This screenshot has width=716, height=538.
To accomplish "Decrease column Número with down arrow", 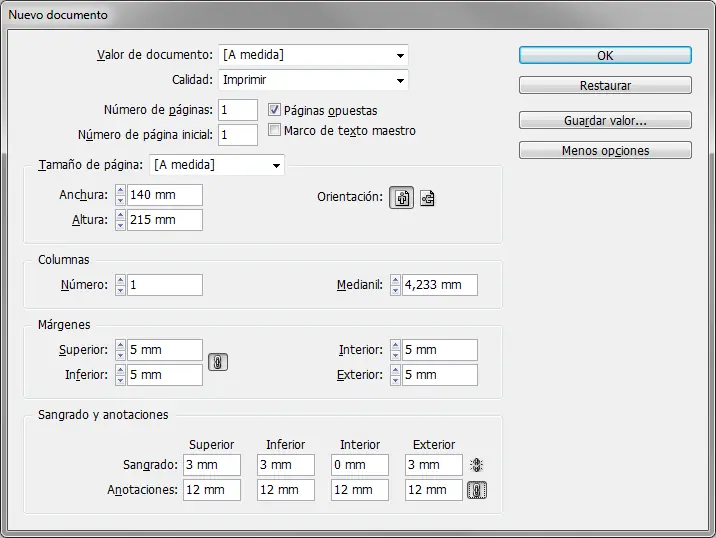I will click(120, 290).
